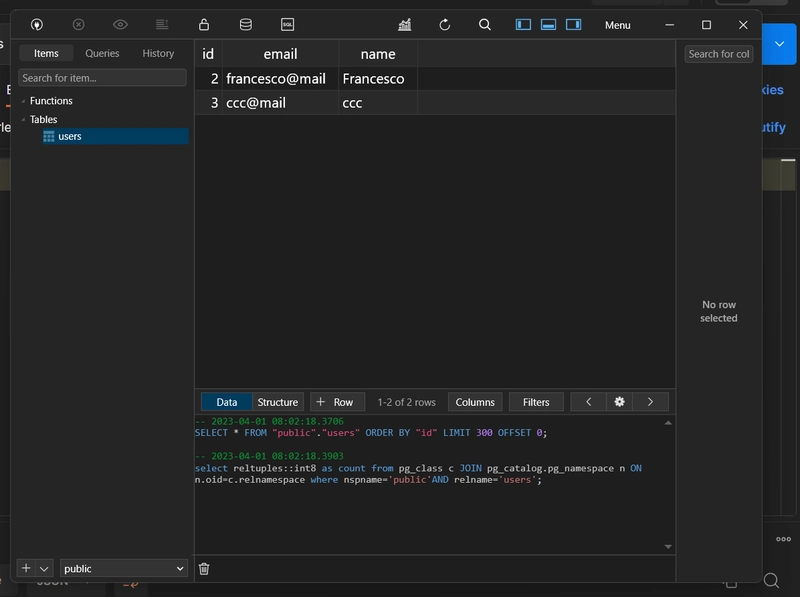Go to the previous page arrow
800x597 pixels.
[x=588, y=402]
